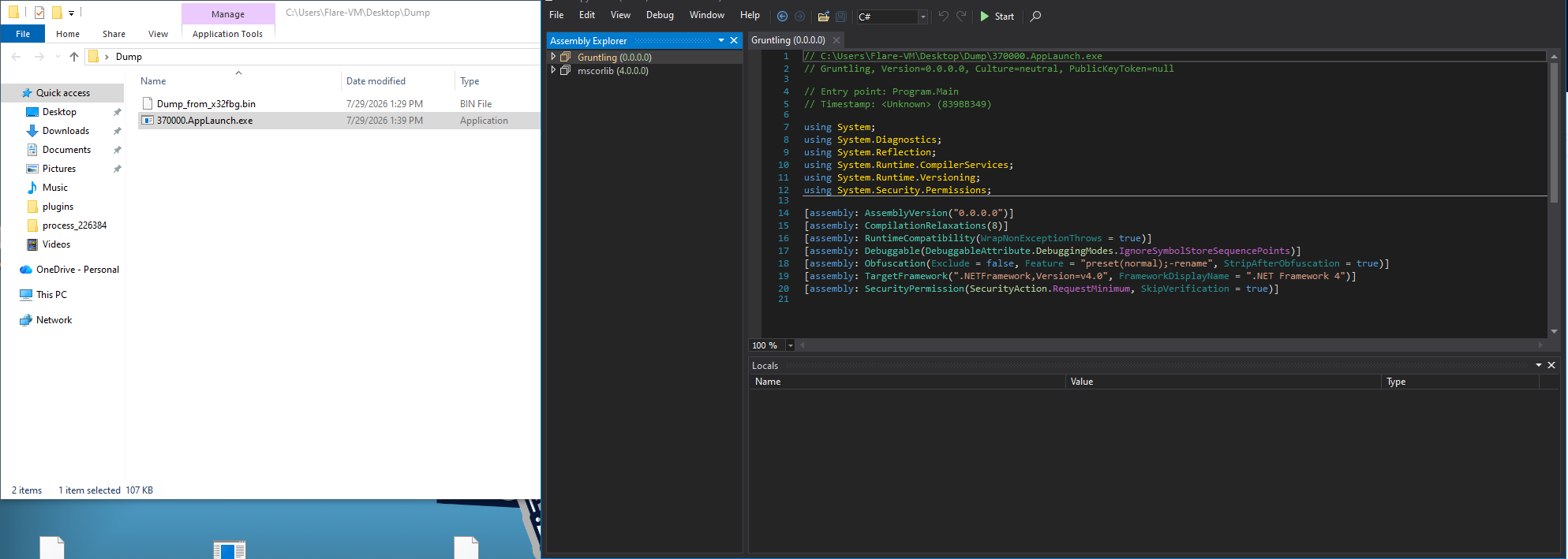Click the Properties checkmark icon in Explorer title bar
Viewport: 1568px width, 559px height.
coord(39,13)
